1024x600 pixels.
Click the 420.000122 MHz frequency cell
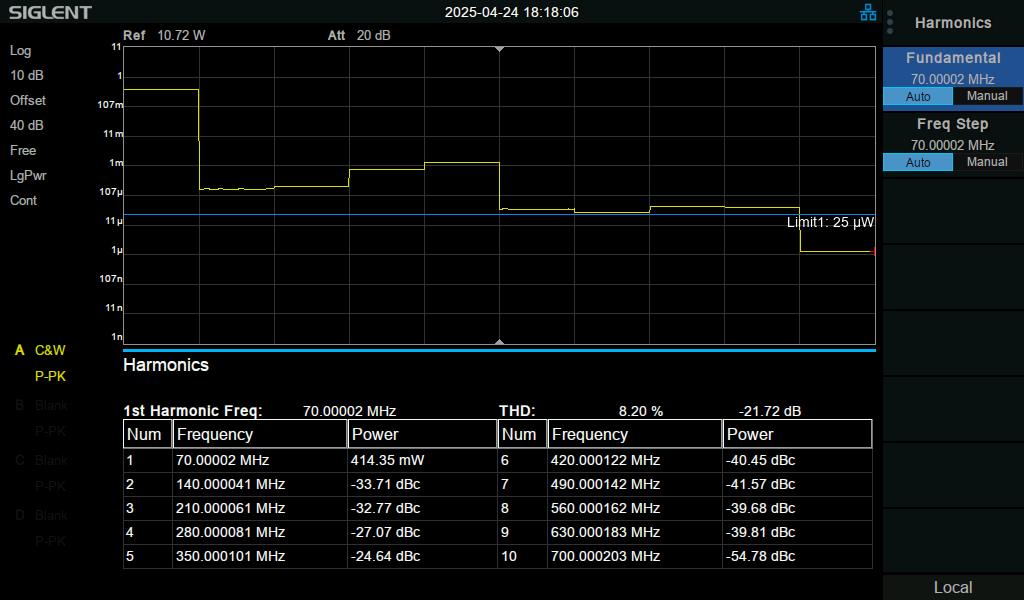click(x=635, y=460)
